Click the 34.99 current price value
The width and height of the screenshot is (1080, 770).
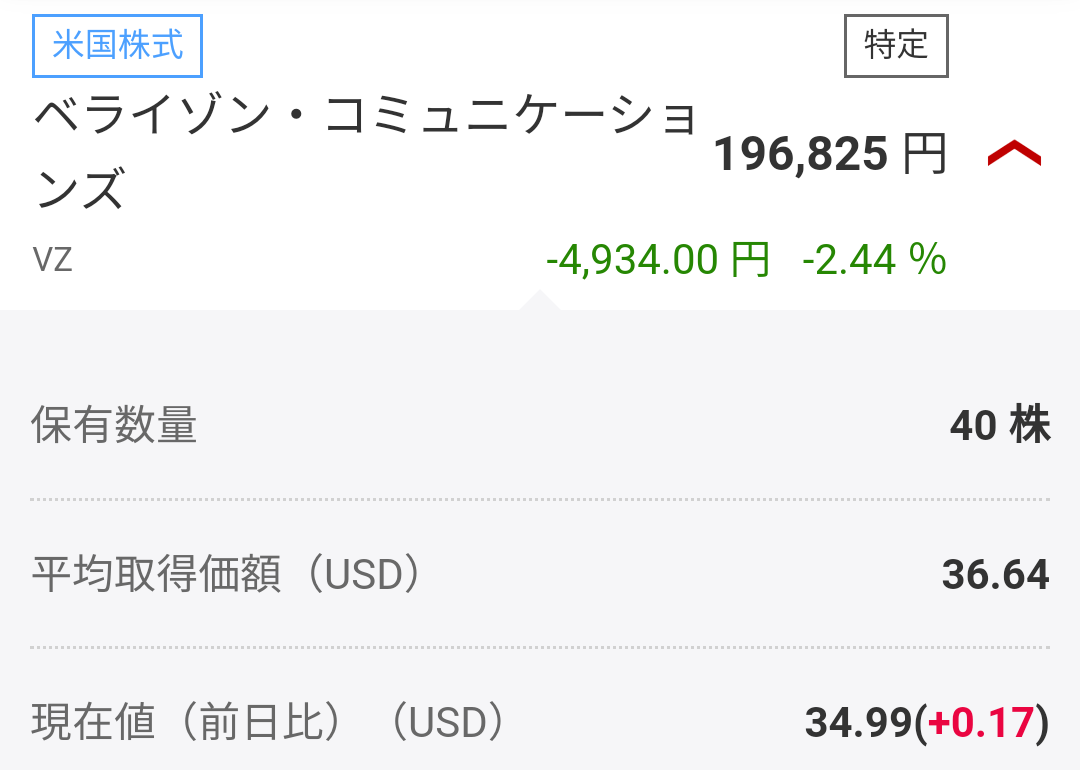click(x=858, y=723)
